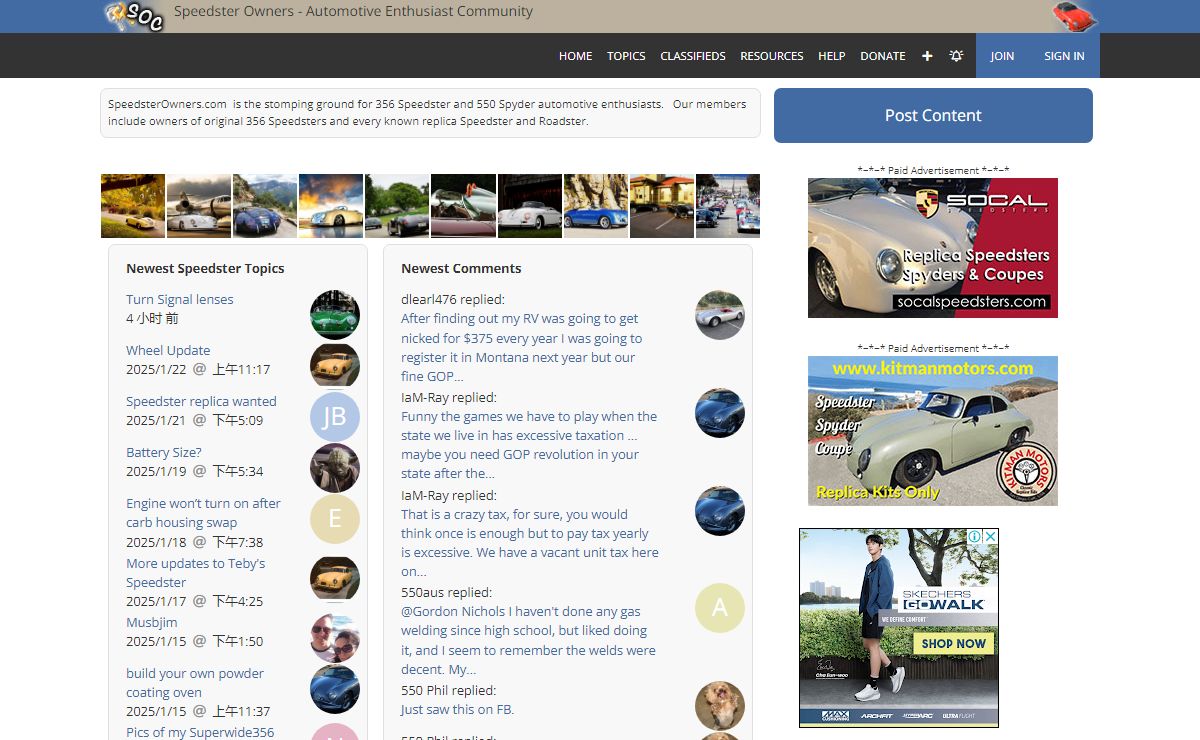
Task: Open the 'Engine won't turn on' topic
Action: [203, 513]
